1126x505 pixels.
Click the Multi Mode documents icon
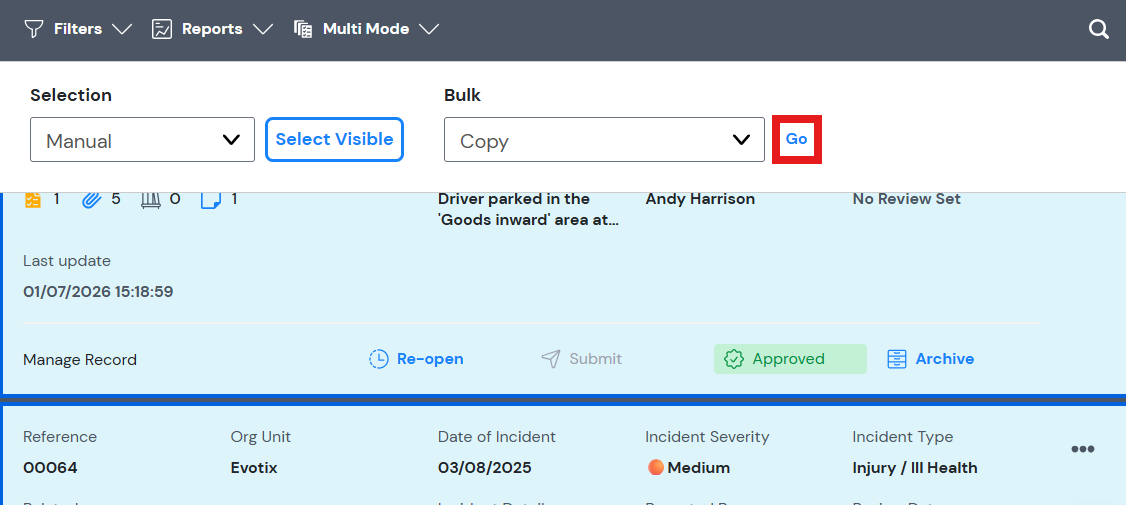tap(303, 29)
